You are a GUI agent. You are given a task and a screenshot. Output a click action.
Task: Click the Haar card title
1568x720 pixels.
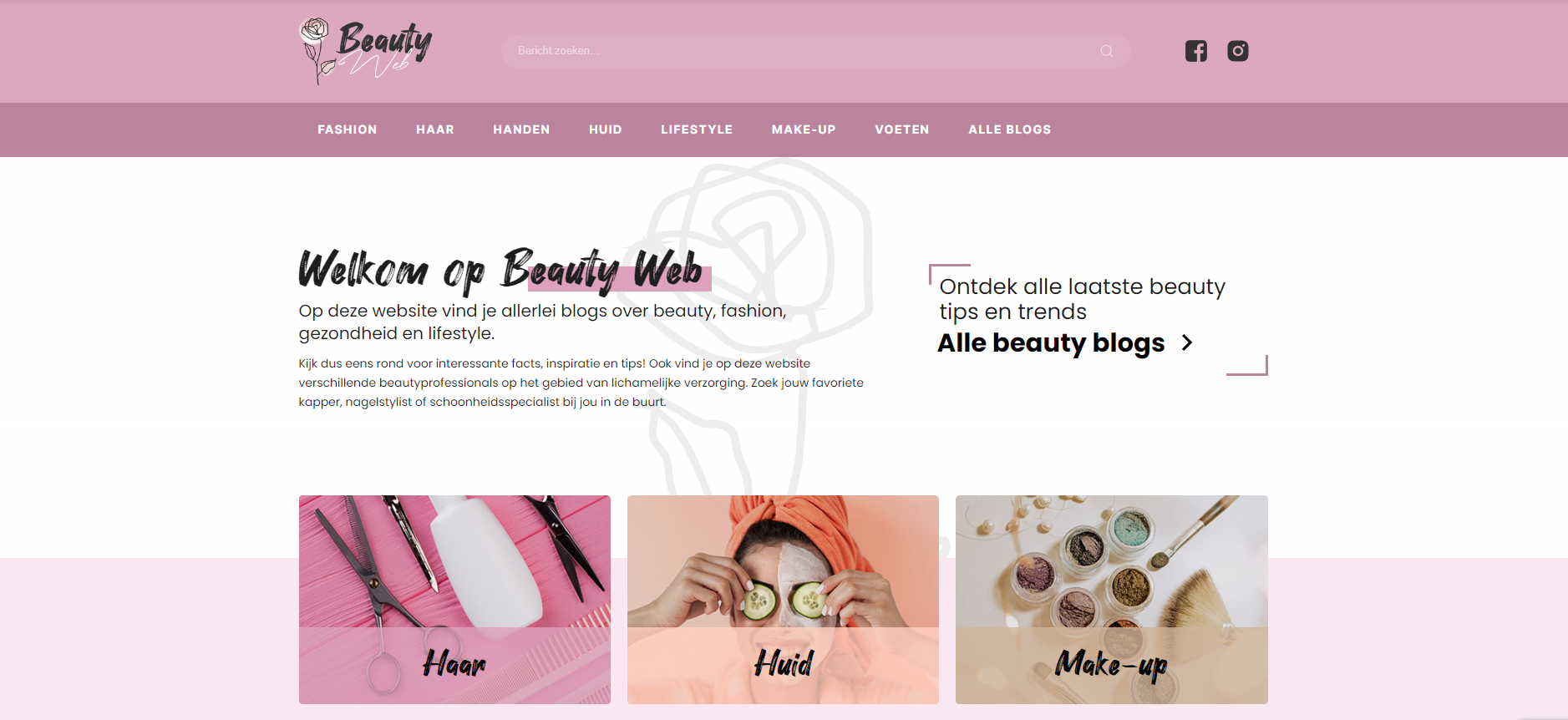[x=454, y=664]
